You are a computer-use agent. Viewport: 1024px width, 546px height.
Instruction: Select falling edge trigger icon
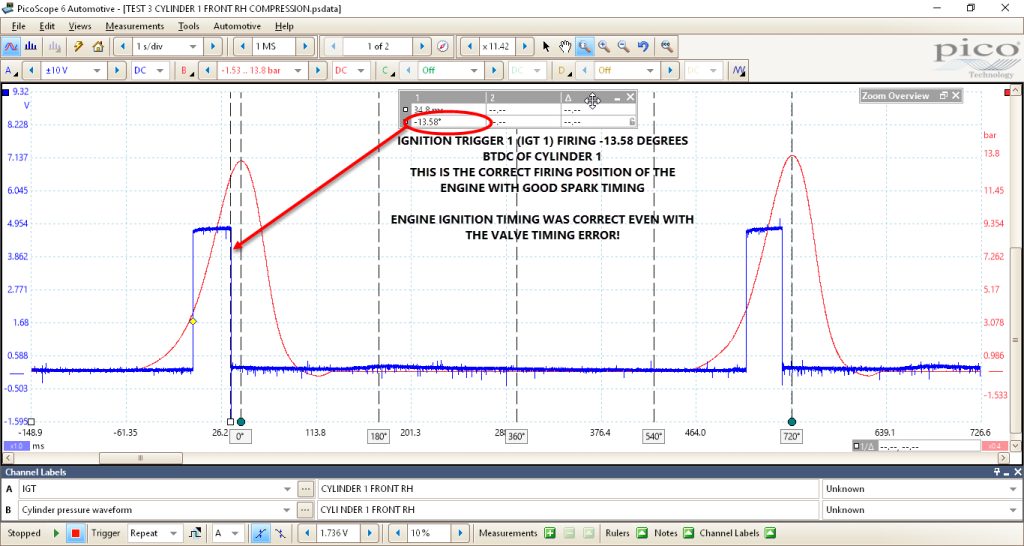pos(280,533)
